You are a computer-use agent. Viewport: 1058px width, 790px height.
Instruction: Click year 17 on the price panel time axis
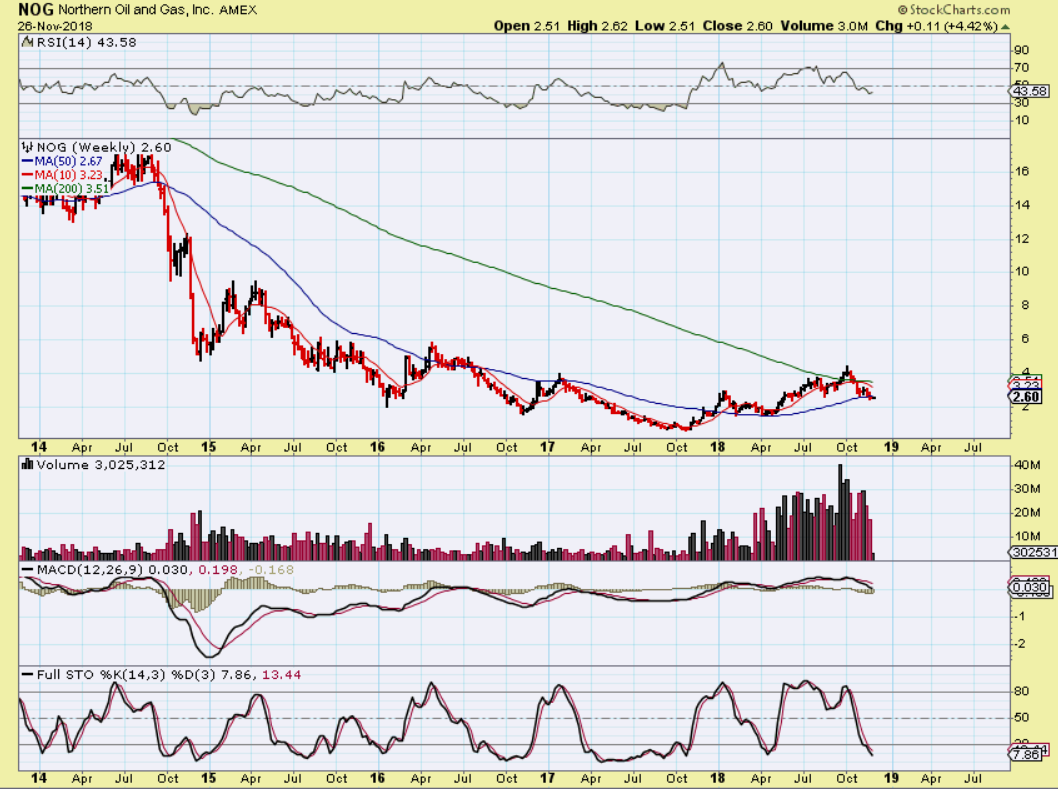pos(547,447)
